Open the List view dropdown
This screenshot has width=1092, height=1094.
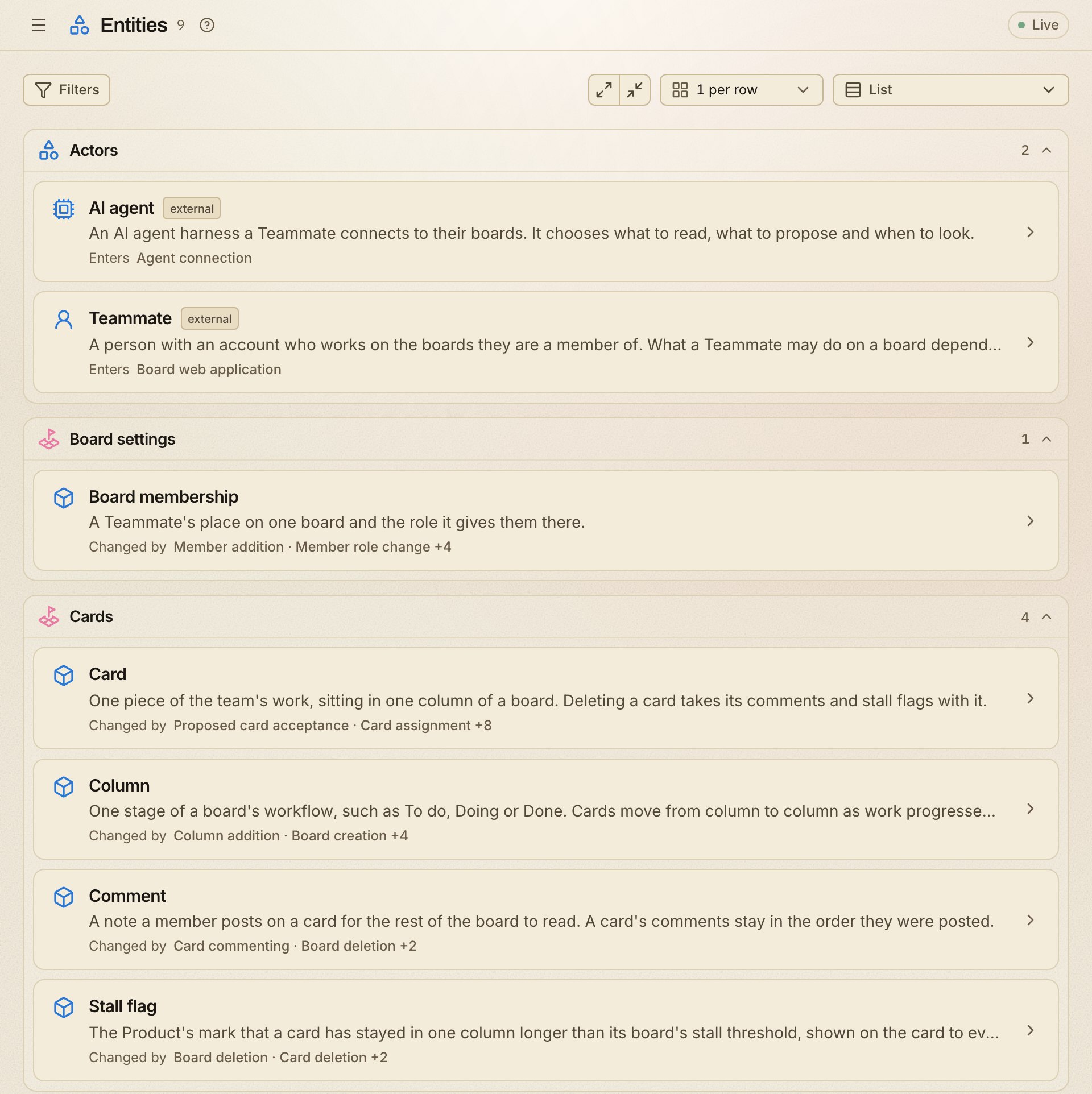pyautogui.click(x=950, y=90)
